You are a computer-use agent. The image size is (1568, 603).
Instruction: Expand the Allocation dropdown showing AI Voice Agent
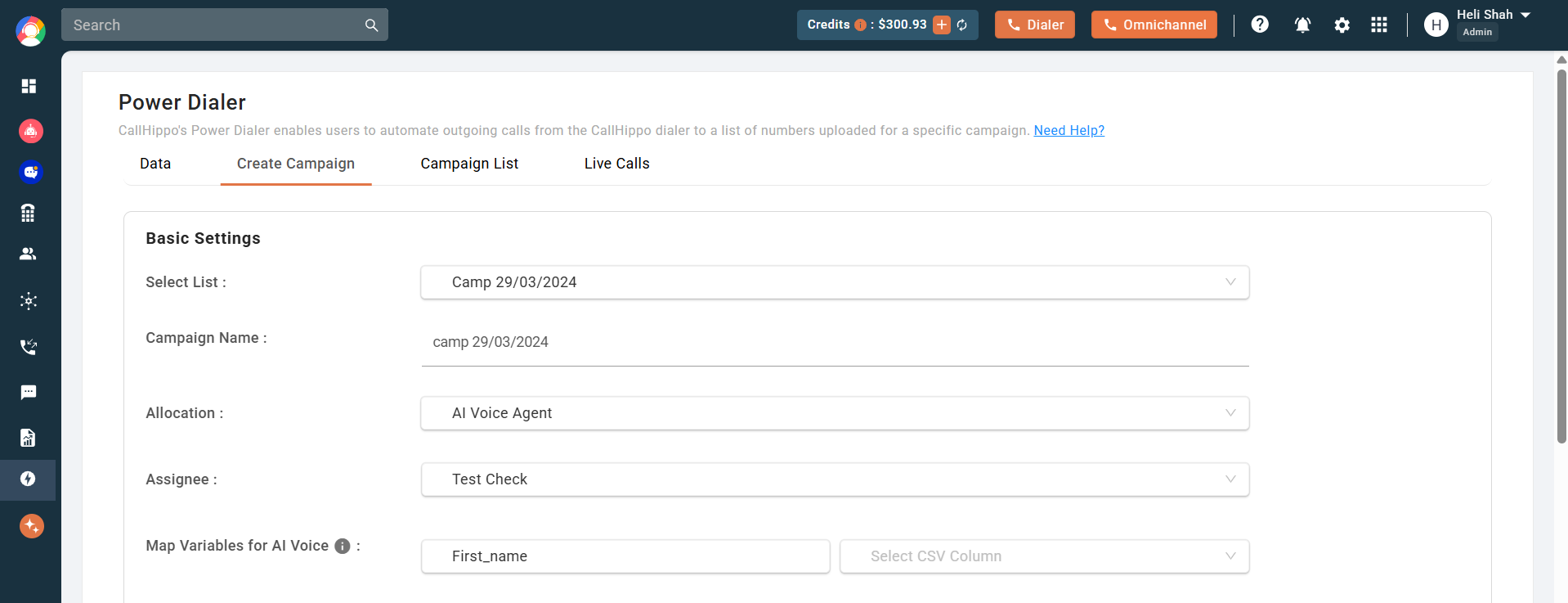click(x=835, y=413)
